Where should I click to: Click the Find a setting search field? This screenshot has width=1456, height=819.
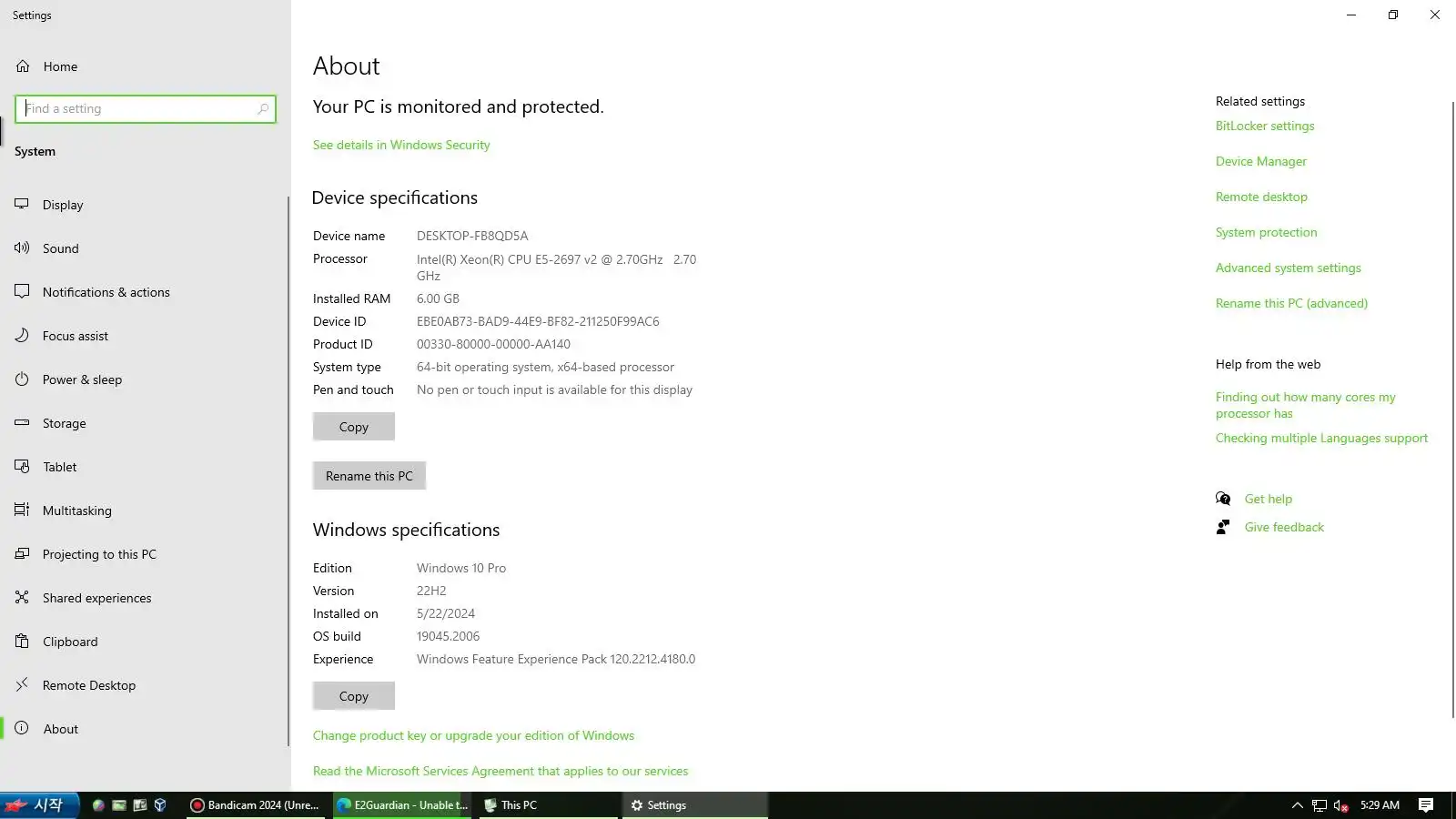146,109
